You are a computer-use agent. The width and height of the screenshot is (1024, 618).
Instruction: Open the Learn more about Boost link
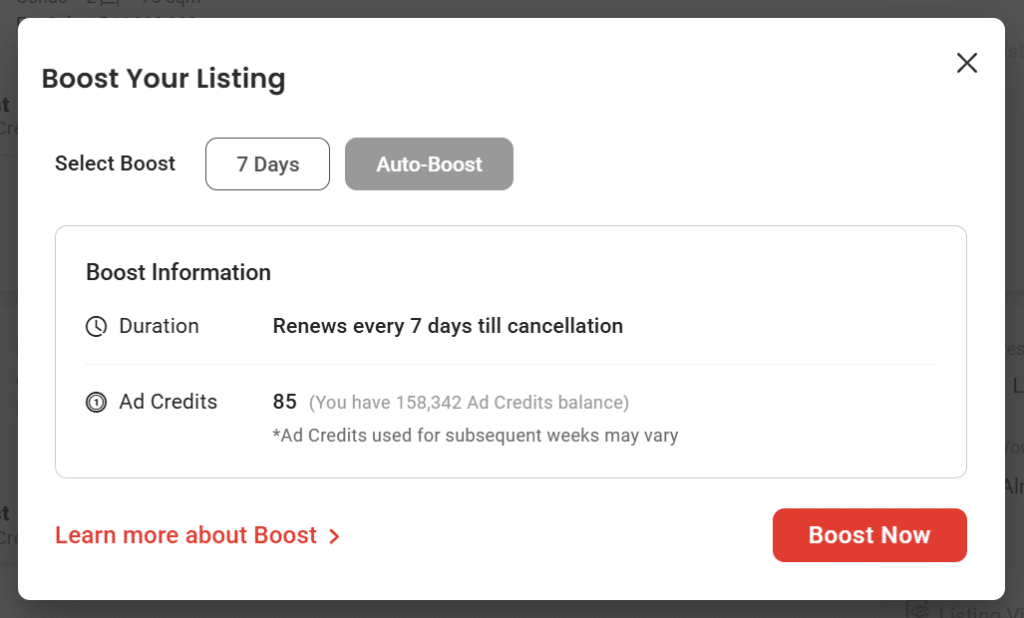186,536
